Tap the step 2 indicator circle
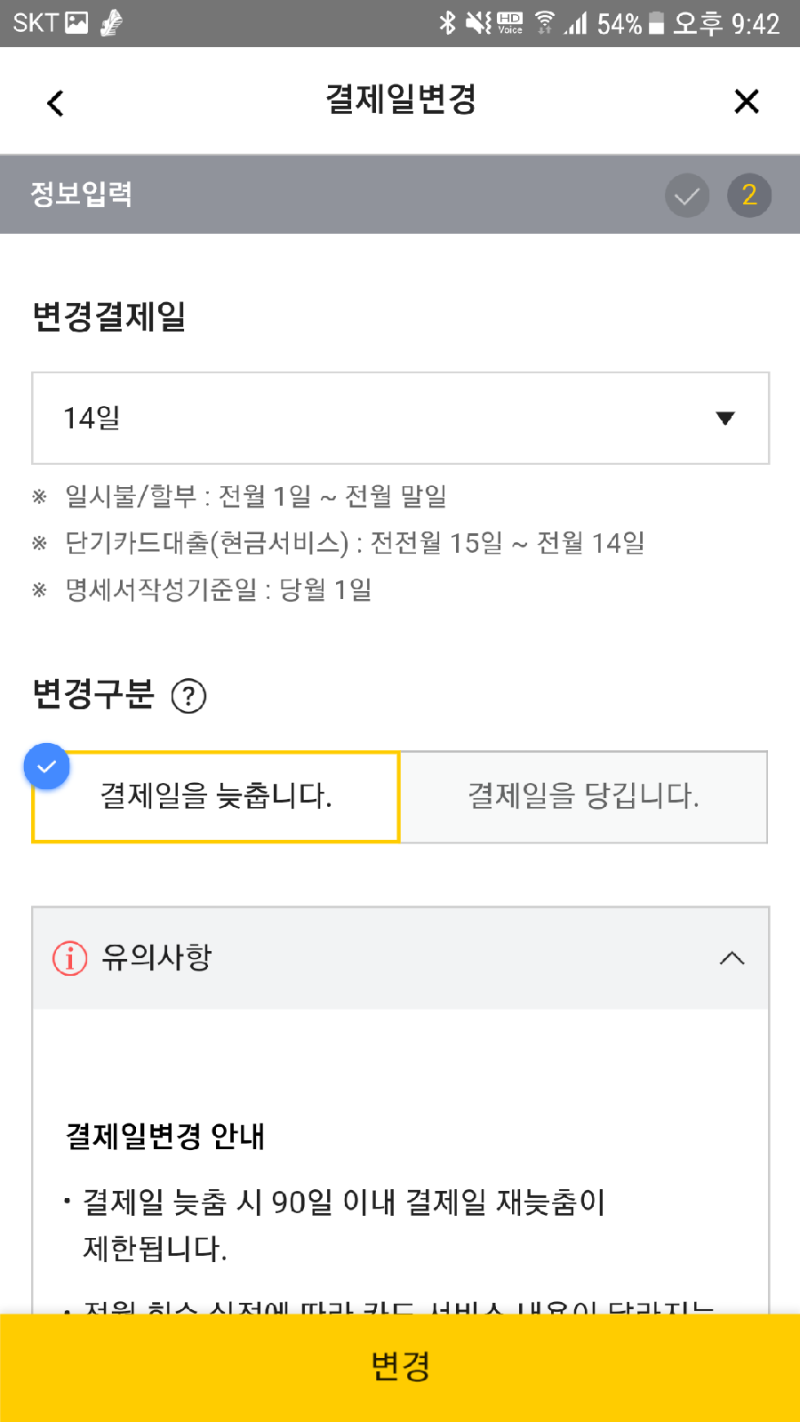The width and height of the screenshot is (800, 1422). pos(749,196)
